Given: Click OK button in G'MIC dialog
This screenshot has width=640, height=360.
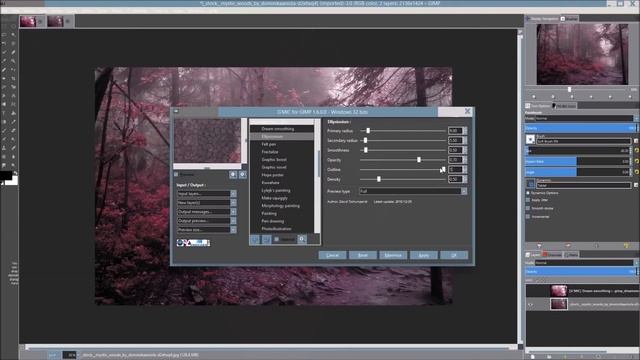Looking at the screenshot, I should click(x=454, y=256).
